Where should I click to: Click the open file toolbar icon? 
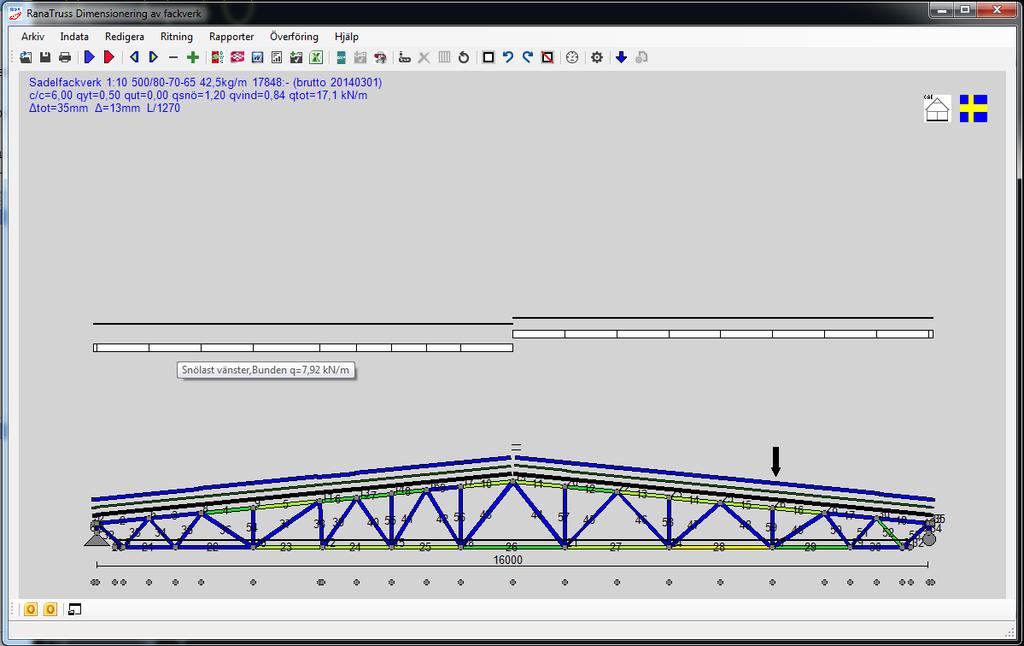[x=26, y=57]
